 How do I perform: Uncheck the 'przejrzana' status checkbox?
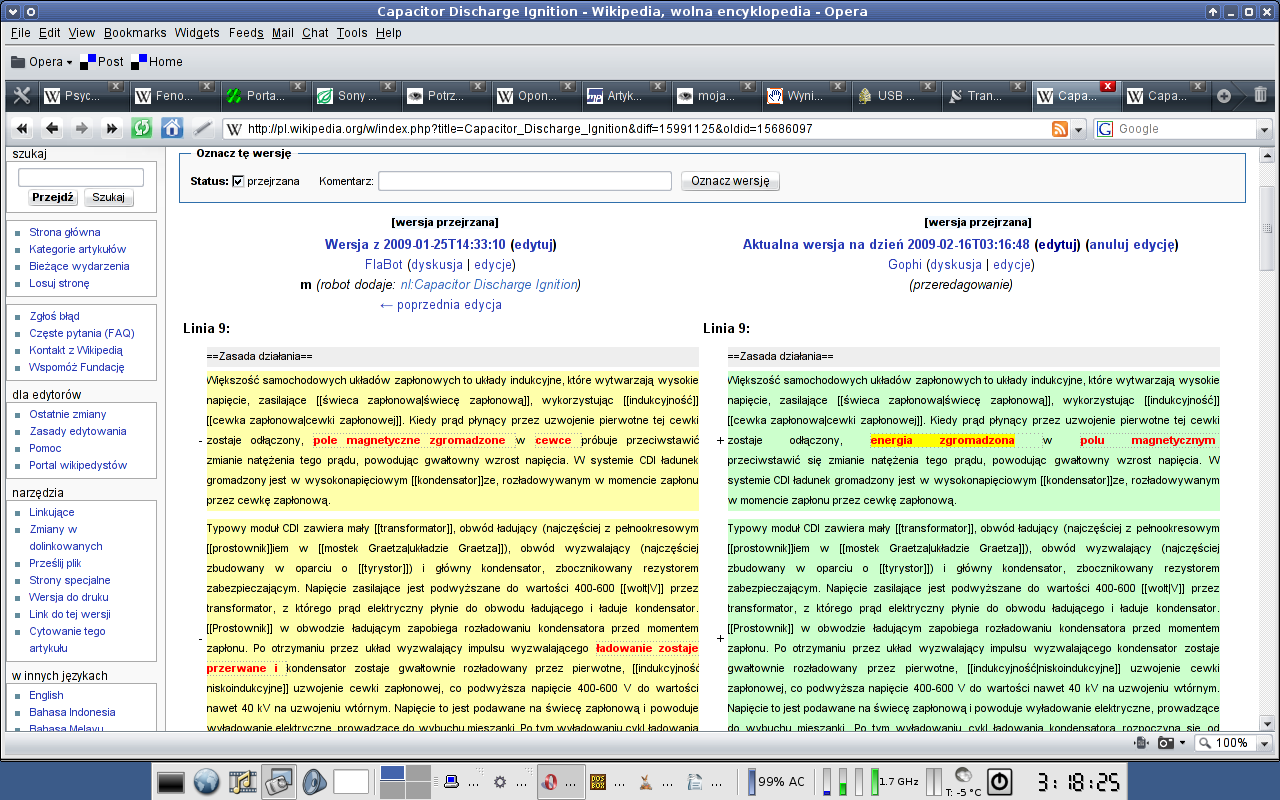pyautogui.click(x=238, y=181)
